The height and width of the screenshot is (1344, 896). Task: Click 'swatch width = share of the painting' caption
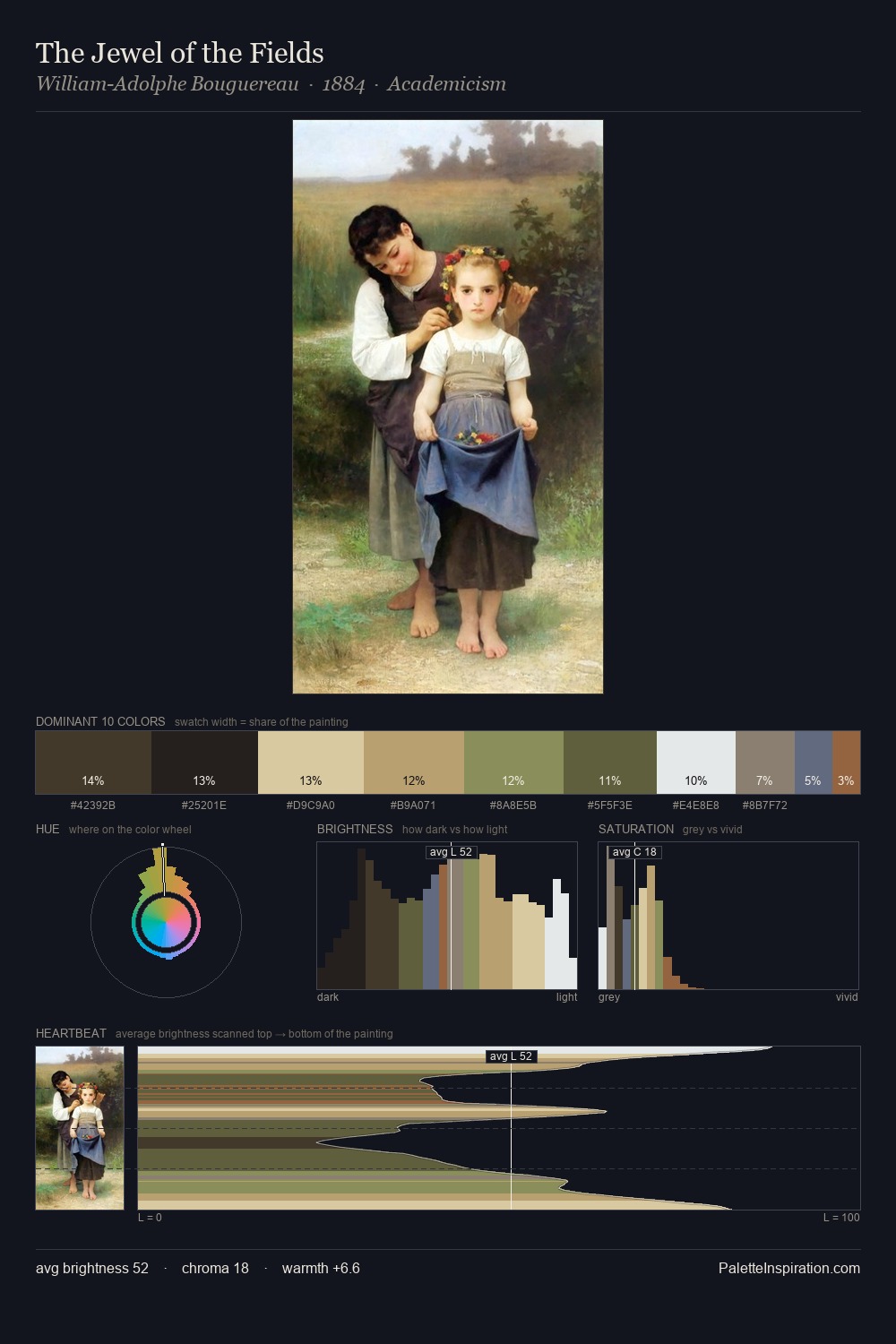262,722
